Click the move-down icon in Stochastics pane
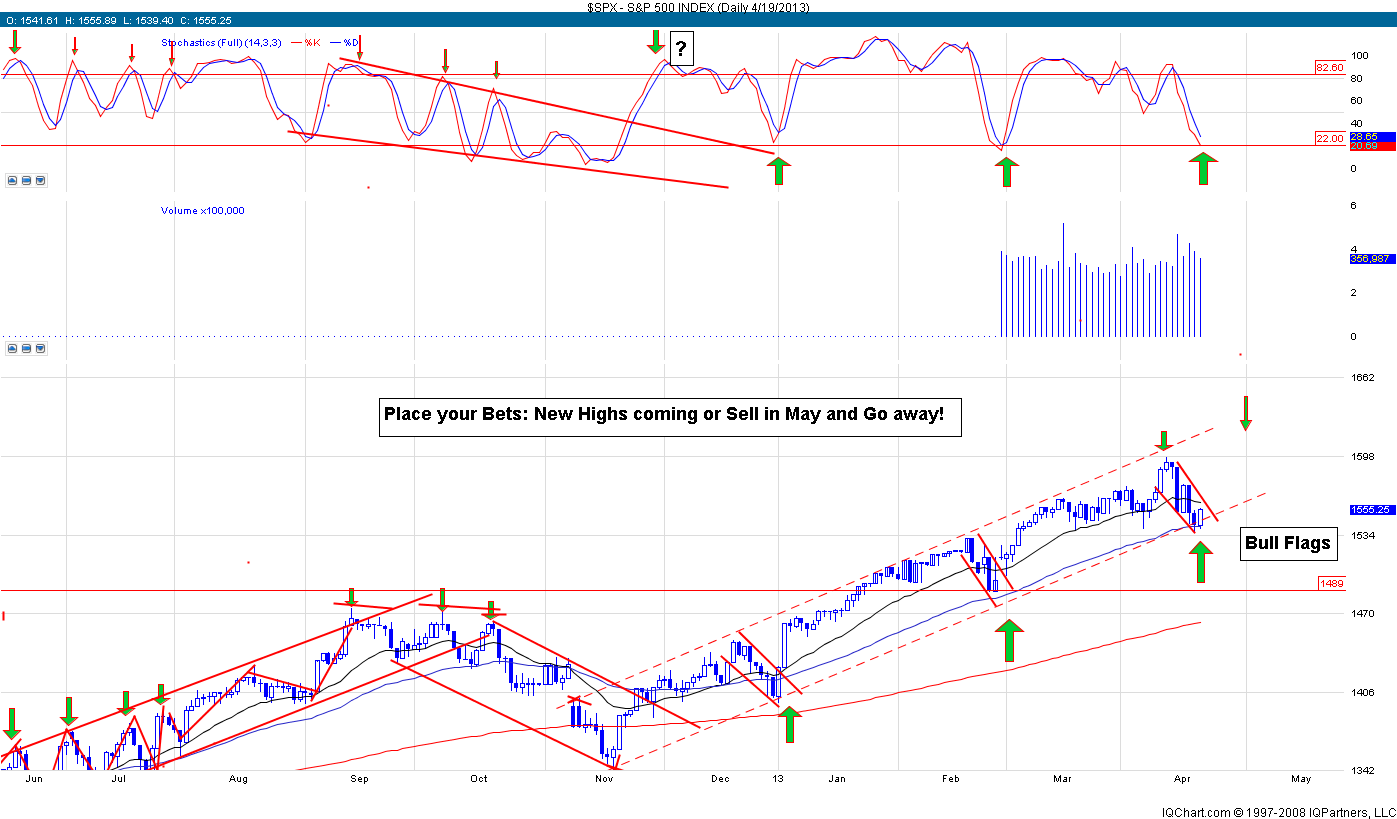Image resolution: width=1397 pixels, height=819 pixels. click(x=41, y=181)
